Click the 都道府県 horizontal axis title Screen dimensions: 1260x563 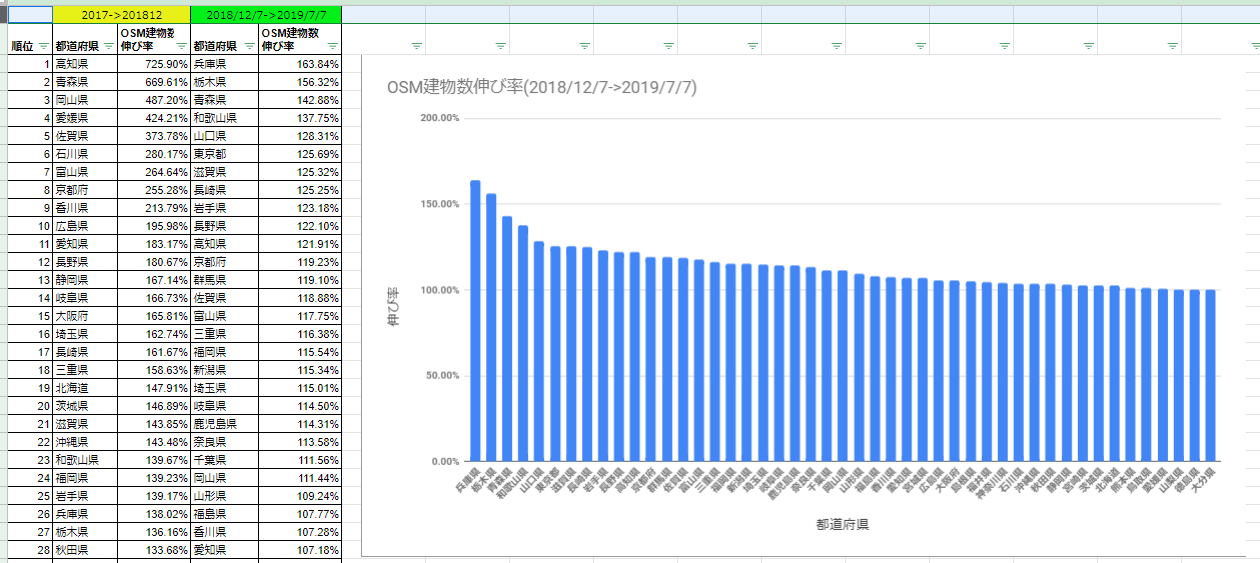click(x=841, y=524)
